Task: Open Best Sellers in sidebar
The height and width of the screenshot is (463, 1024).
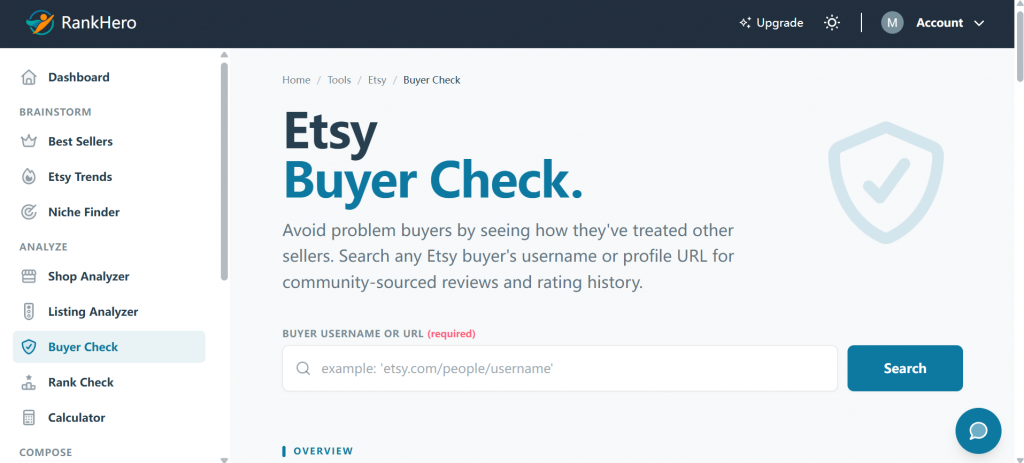Action: click(109, 141)
